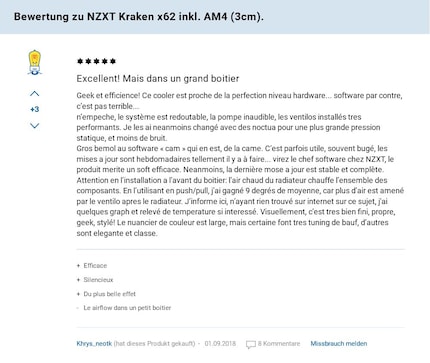Click the speech bubble comments icon
The height and width of the screenshot is (363, 430).
[251, 344]
